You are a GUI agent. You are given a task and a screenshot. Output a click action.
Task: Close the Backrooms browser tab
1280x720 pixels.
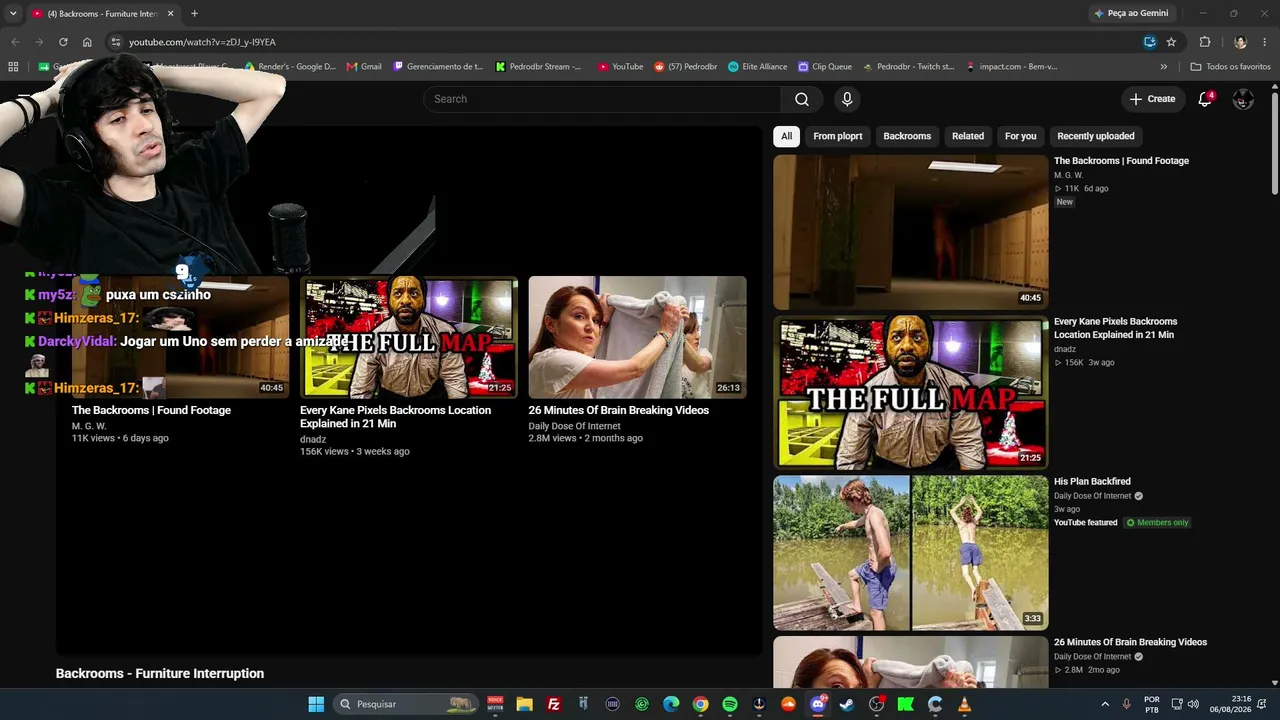[x=170, y=13]
